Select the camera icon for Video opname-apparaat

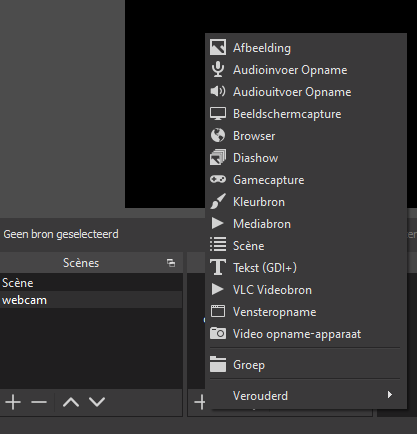218,333
